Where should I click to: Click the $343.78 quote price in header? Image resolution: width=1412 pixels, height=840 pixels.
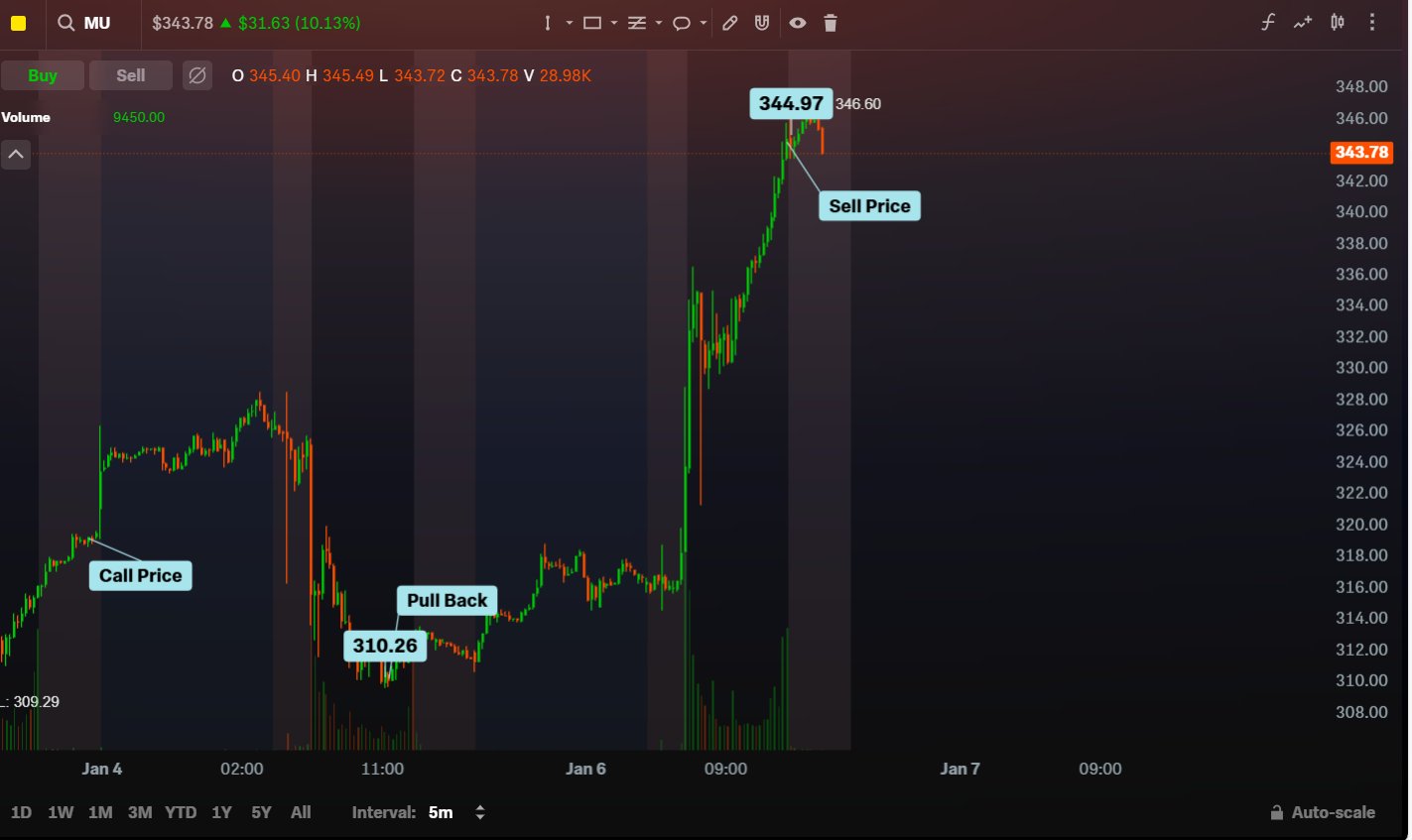182,23
